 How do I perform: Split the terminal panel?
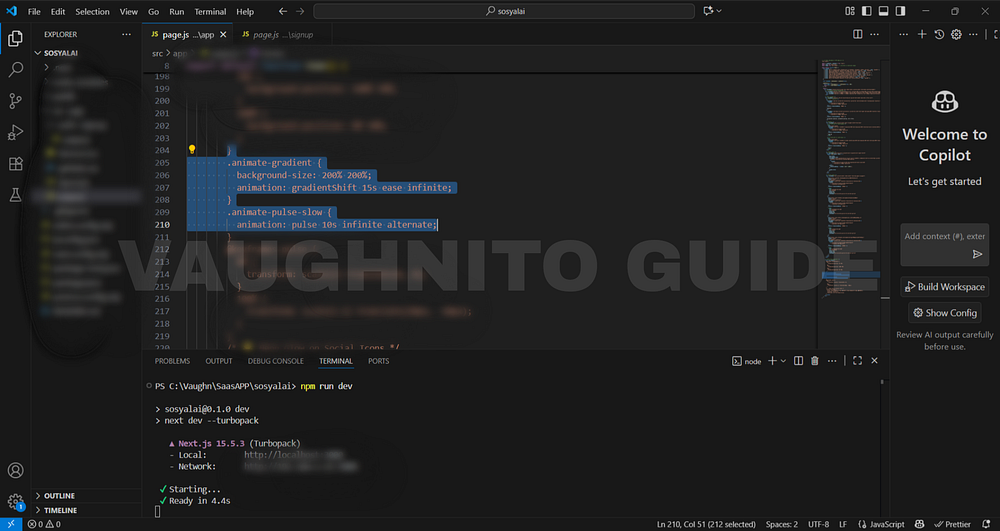[x=798, y=361]
